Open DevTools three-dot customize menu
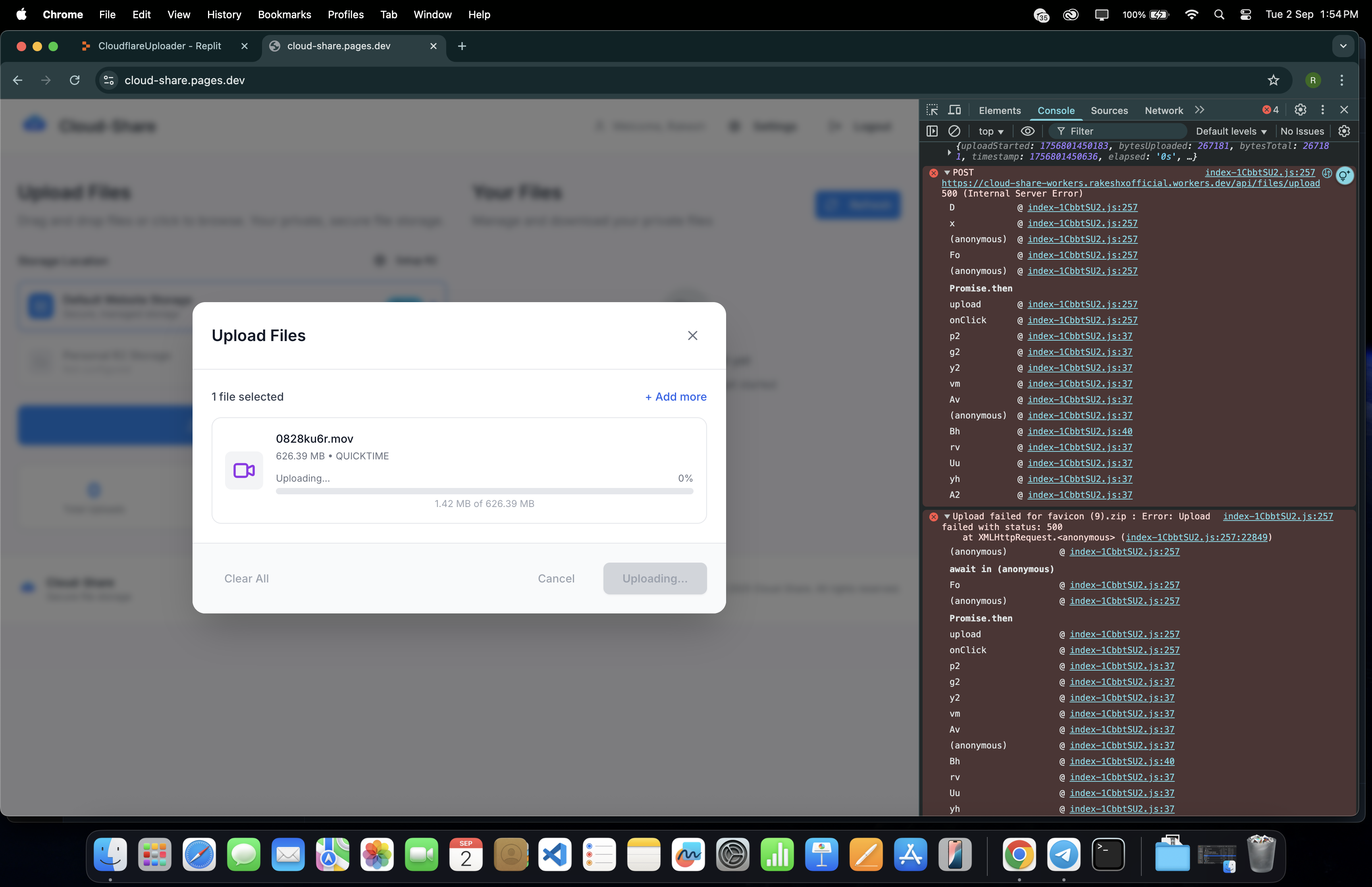The width and height of the screenshot is (1372, 887). point(1322,110)
